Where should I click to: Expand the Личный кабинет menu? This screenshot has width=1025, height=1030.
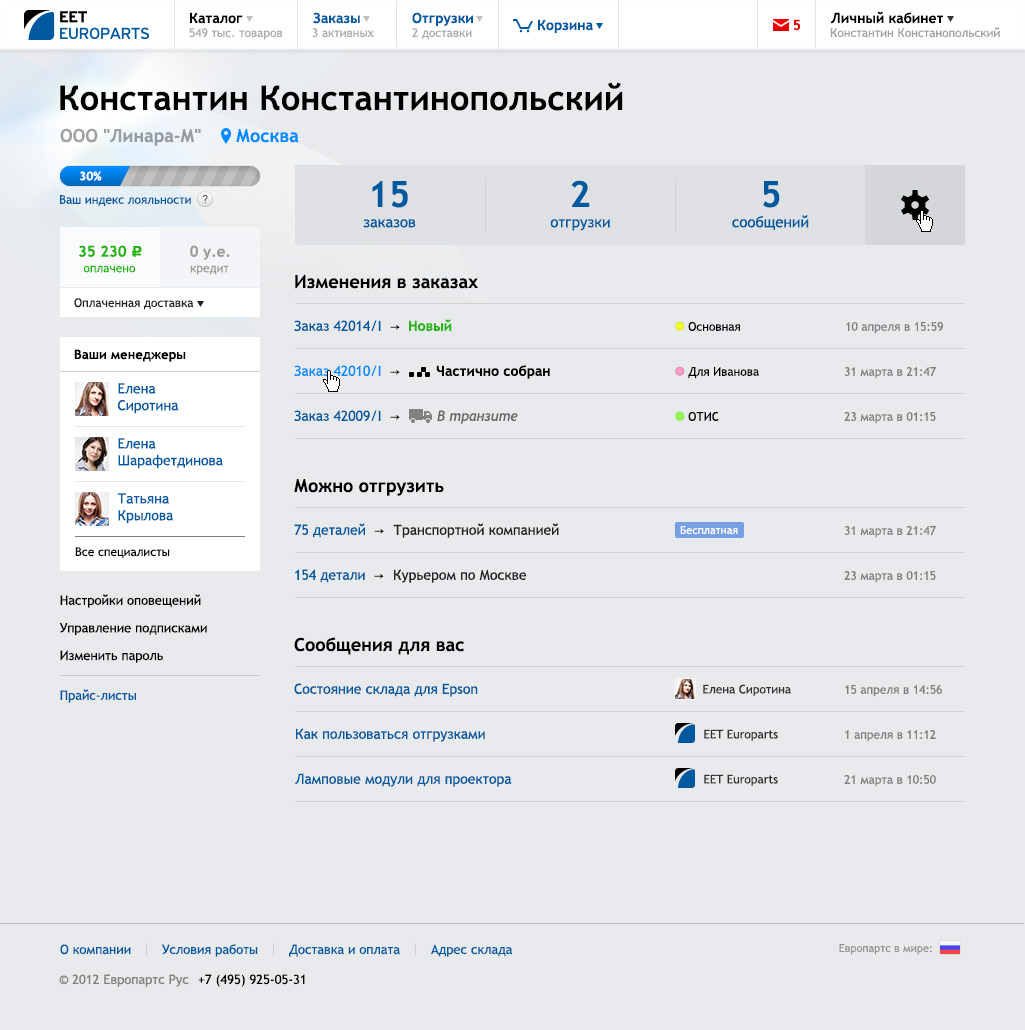(x=892, y=18)
